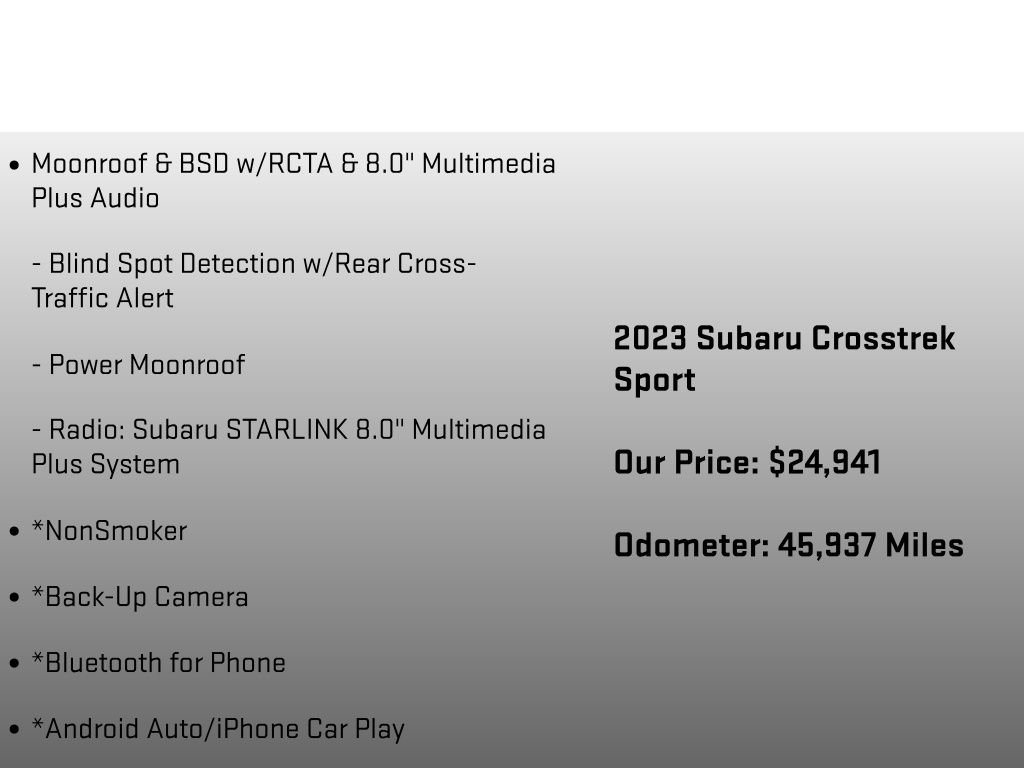Click the "Power Moonroof" feature text
1024x768 pixels.
(138, 364)
